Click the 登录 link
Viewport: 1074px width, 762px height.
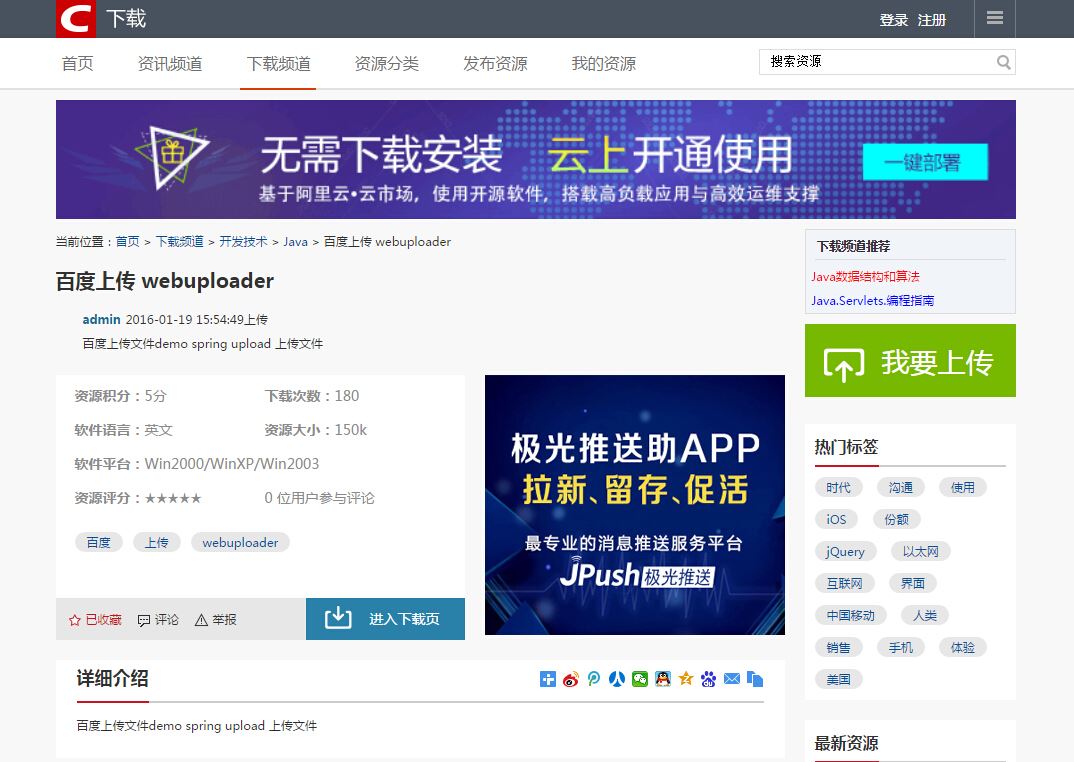[893, 20]
